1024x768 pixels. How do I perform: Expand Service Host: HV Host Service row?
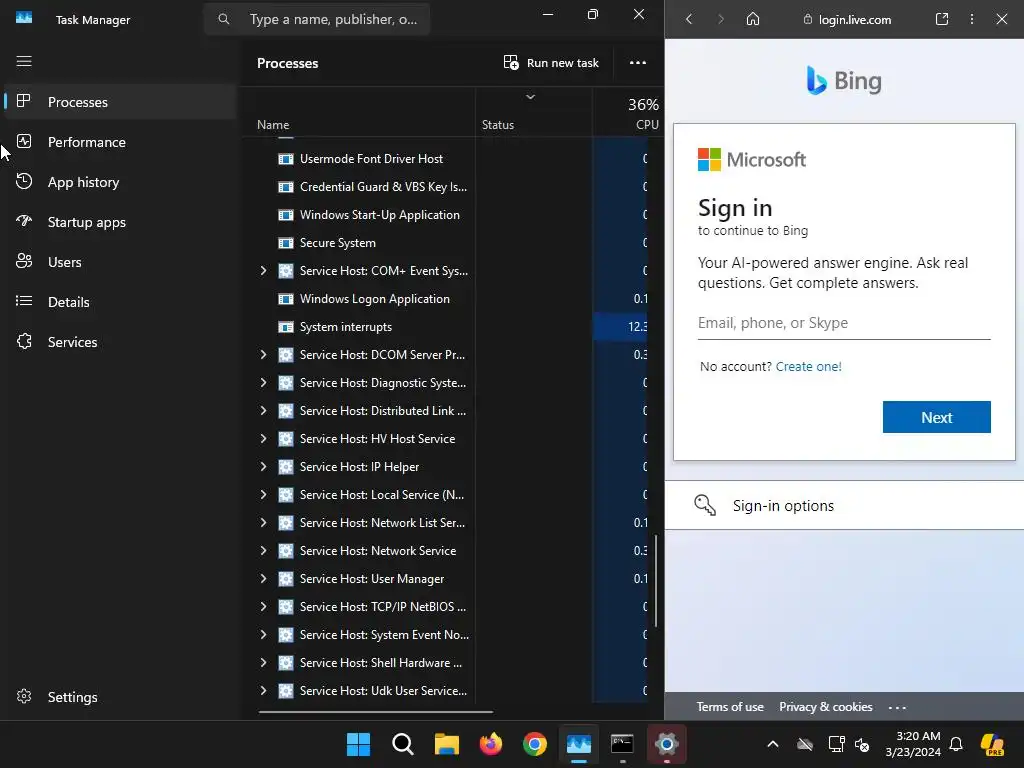click(263, 439)
